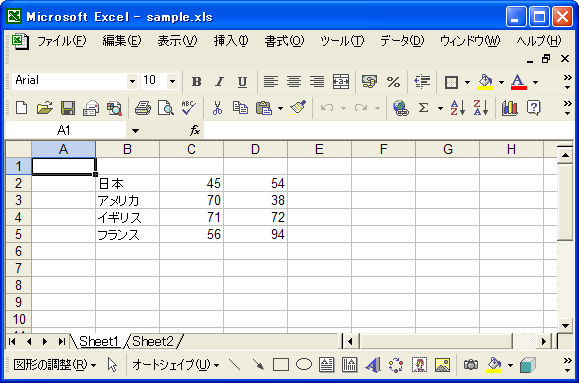
Task: Open the font size dropdown
Action: [172, 81]
